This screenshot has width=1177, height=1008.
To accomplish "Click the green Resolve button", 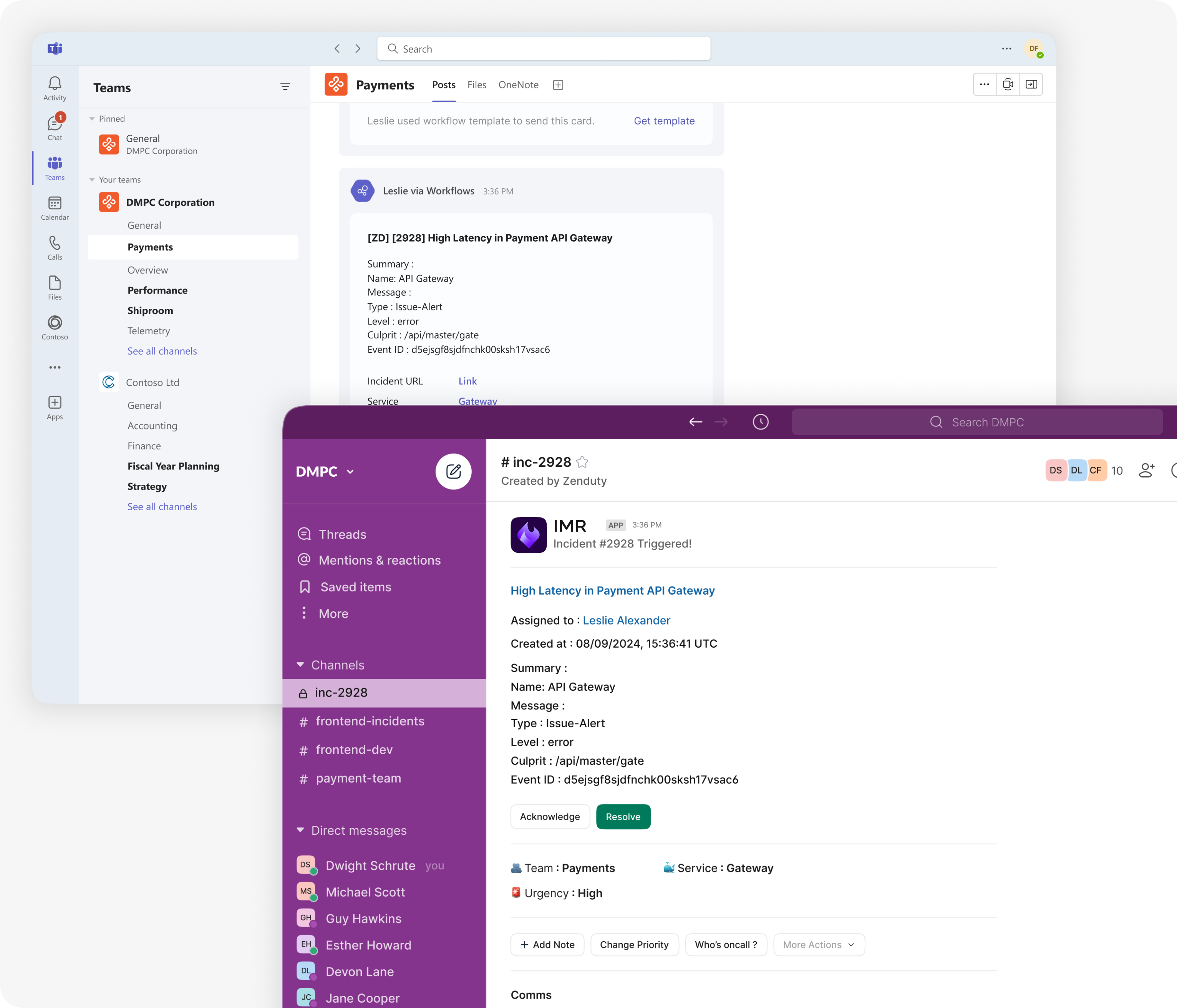I will coord(623,817).
